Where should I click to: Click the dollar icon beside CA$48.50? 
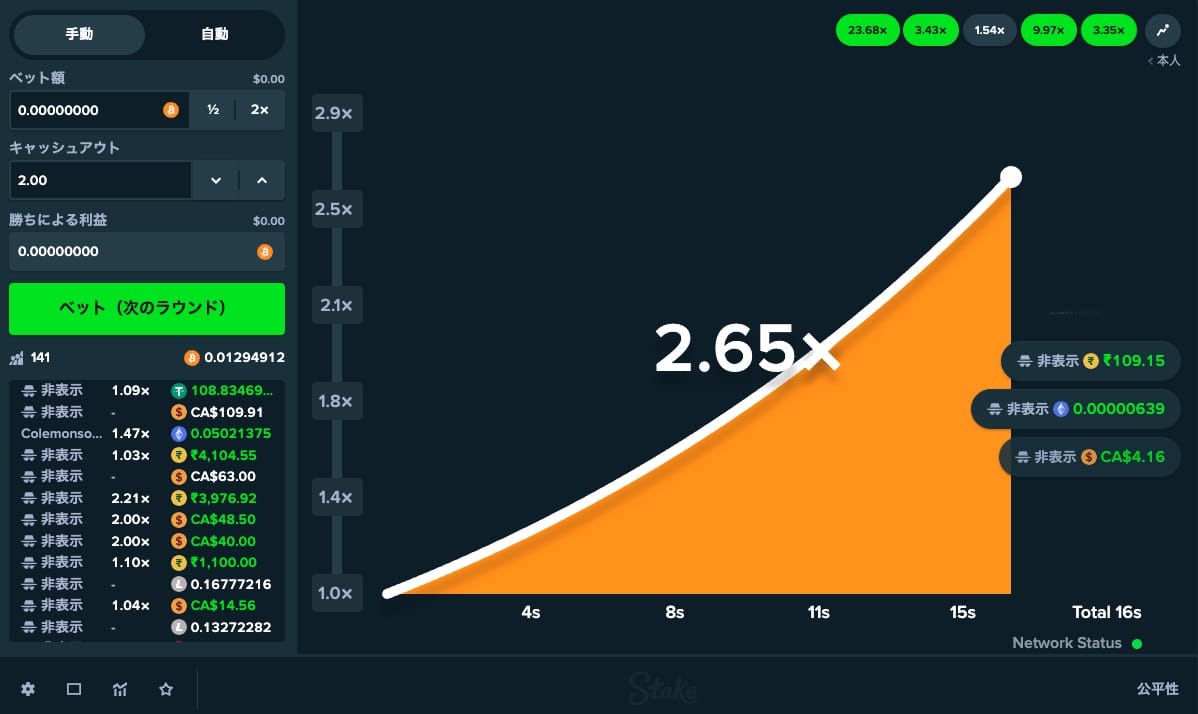coord(179,519)
